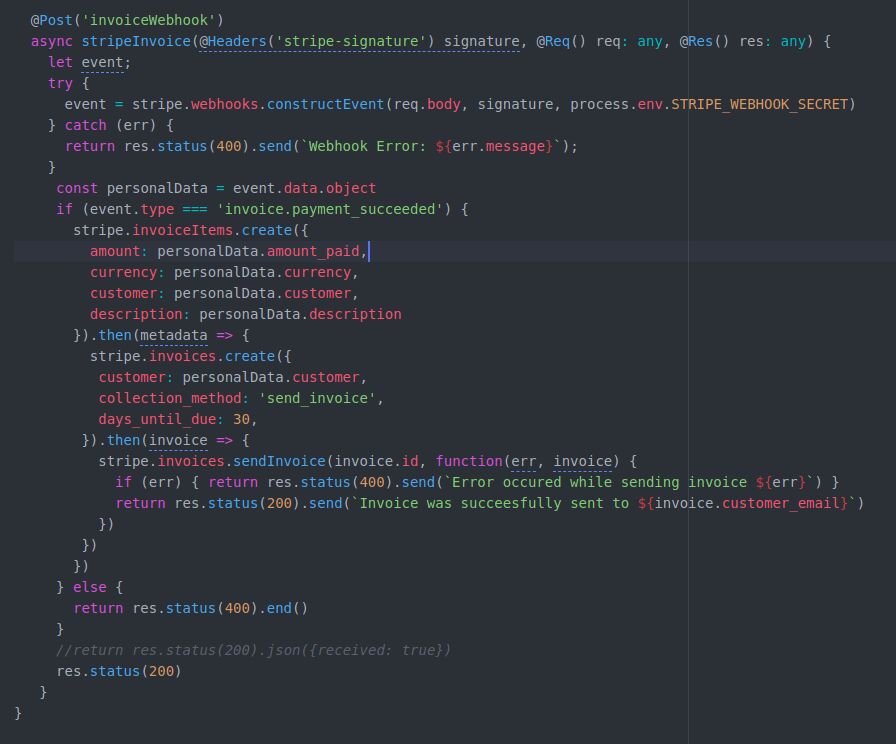Click the value 30
The width and height of the screenshot is (896, 744).
coord(241,419)
